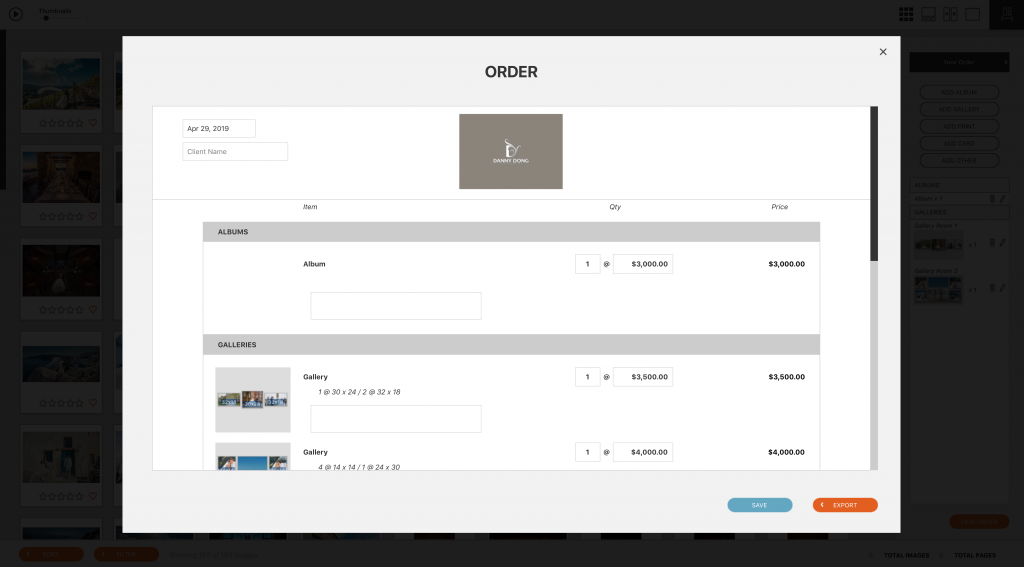Switch to filmstrip view icon in background toolbar
Viewport: 1024px width, 567px height.
coord(928,14)
